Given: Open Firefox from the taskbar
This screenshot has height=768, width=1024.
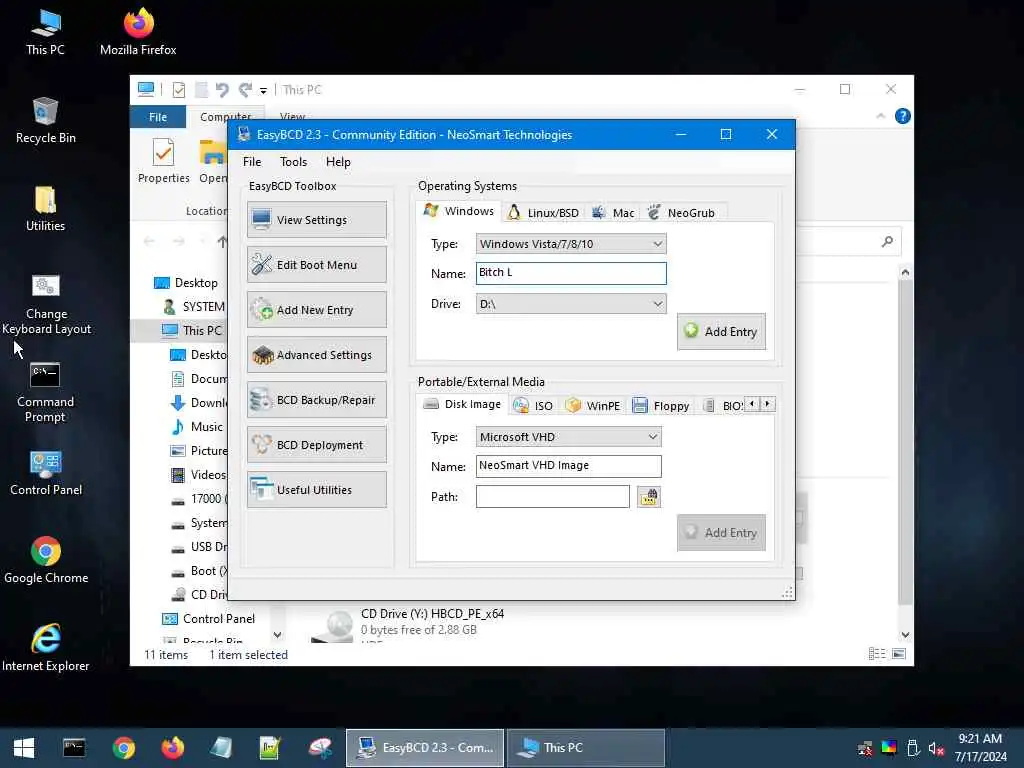Looking at the screenshot, I should pyautogui.click(x=172, y=748).
